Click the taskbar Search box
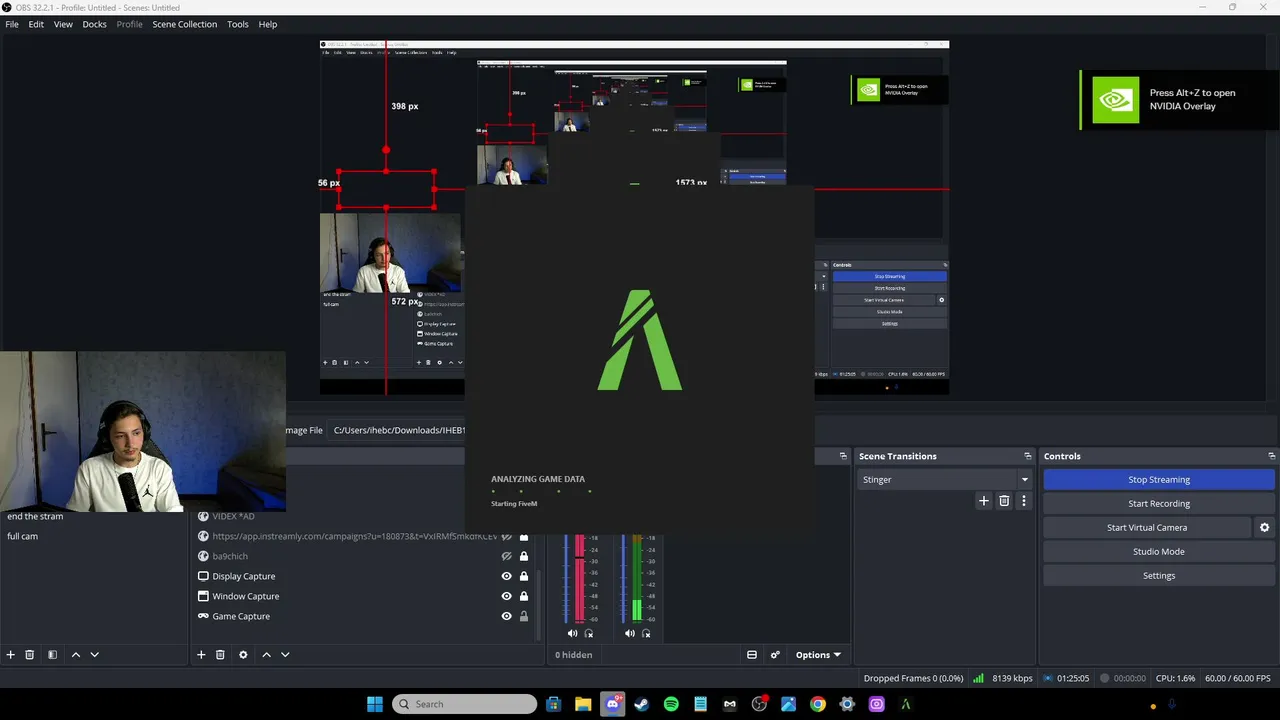 point(465,704)
